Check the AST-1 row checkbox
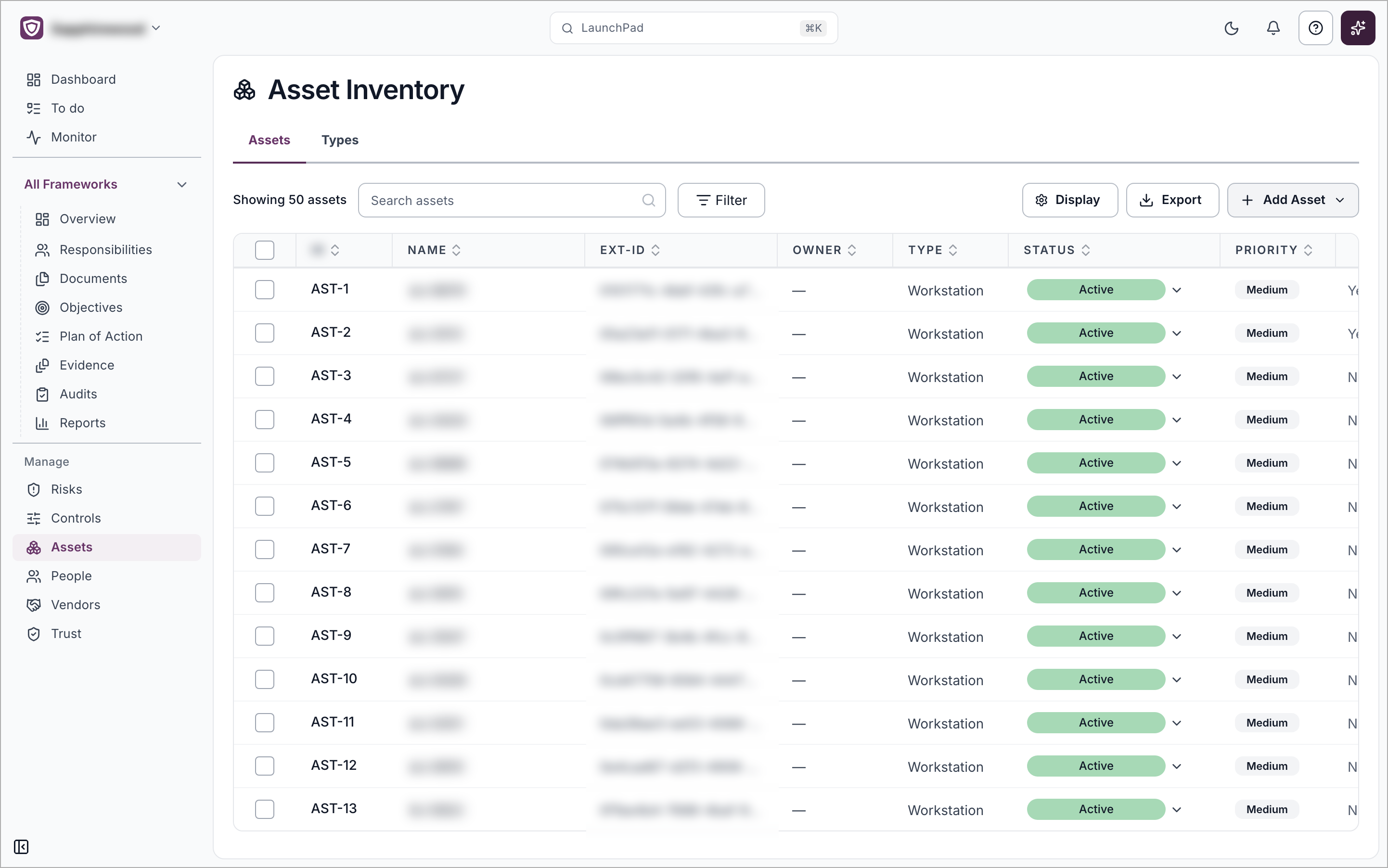The height and width of the screenshot is (868, 1388). pos(264,289)
